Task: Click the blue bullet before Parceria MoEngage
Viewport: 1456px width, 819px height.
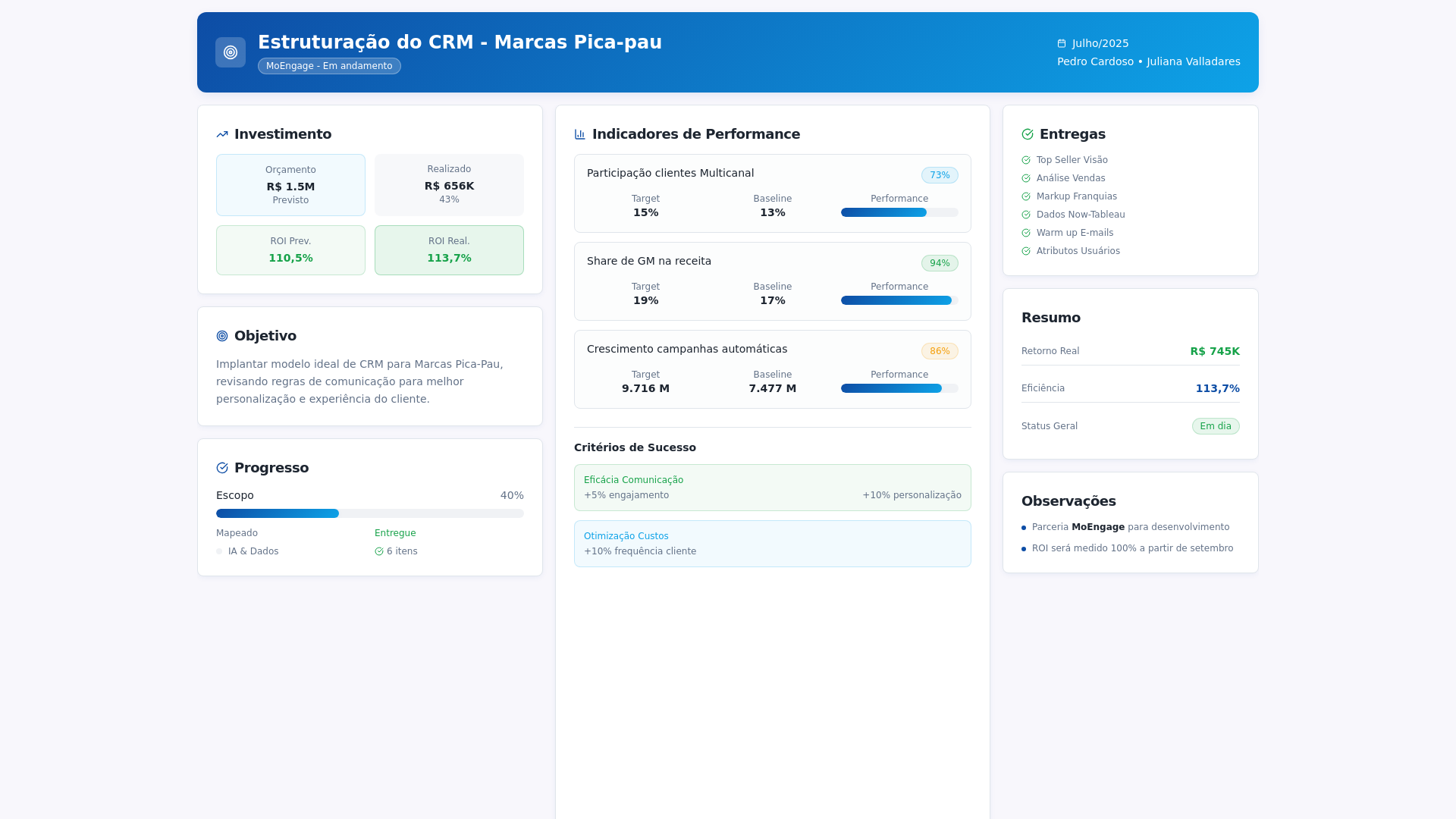Action: click(1024, 528)
